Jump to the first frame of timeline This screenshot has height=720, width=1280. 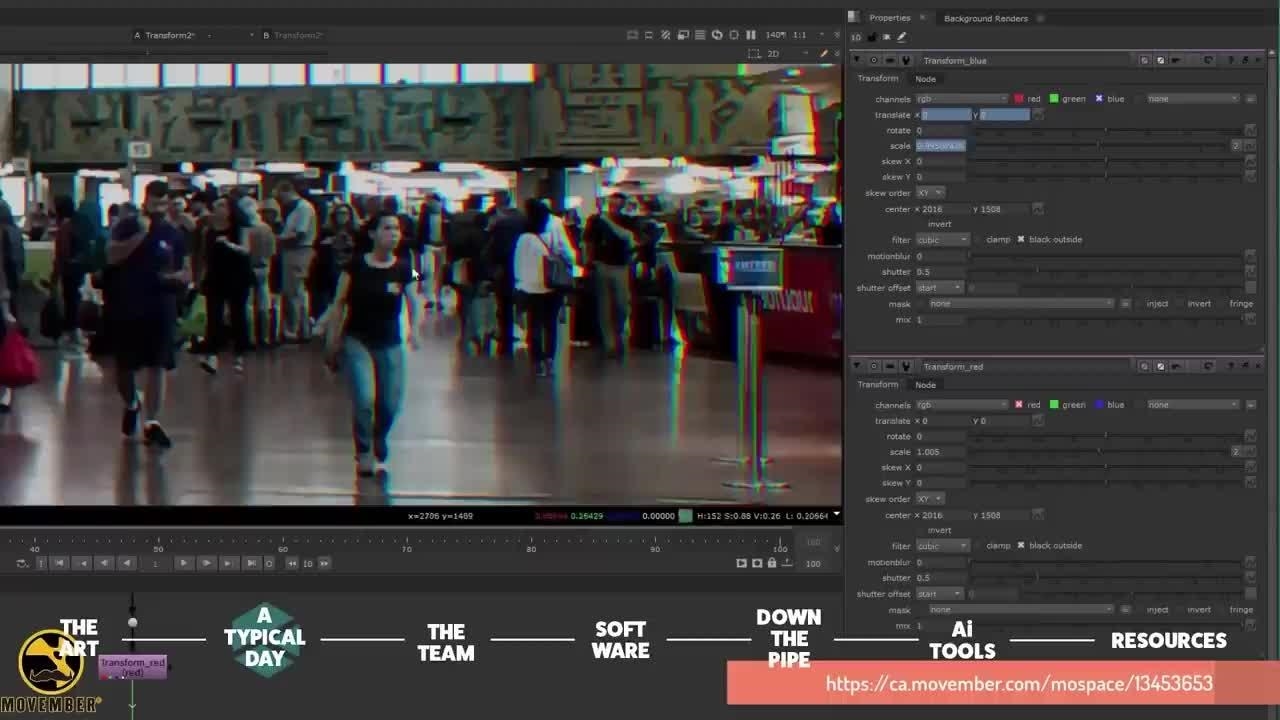[59, 563]
